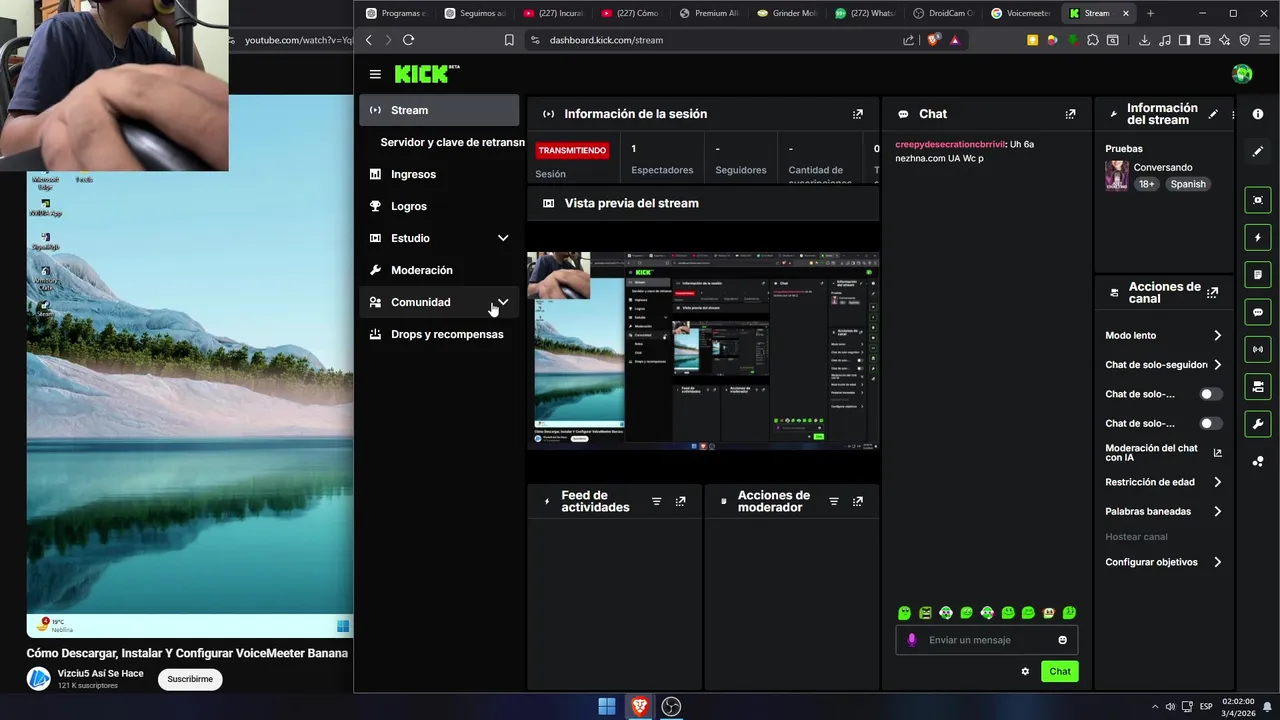Toggle Chat de solo switch above Moderación del chat

1211,423
